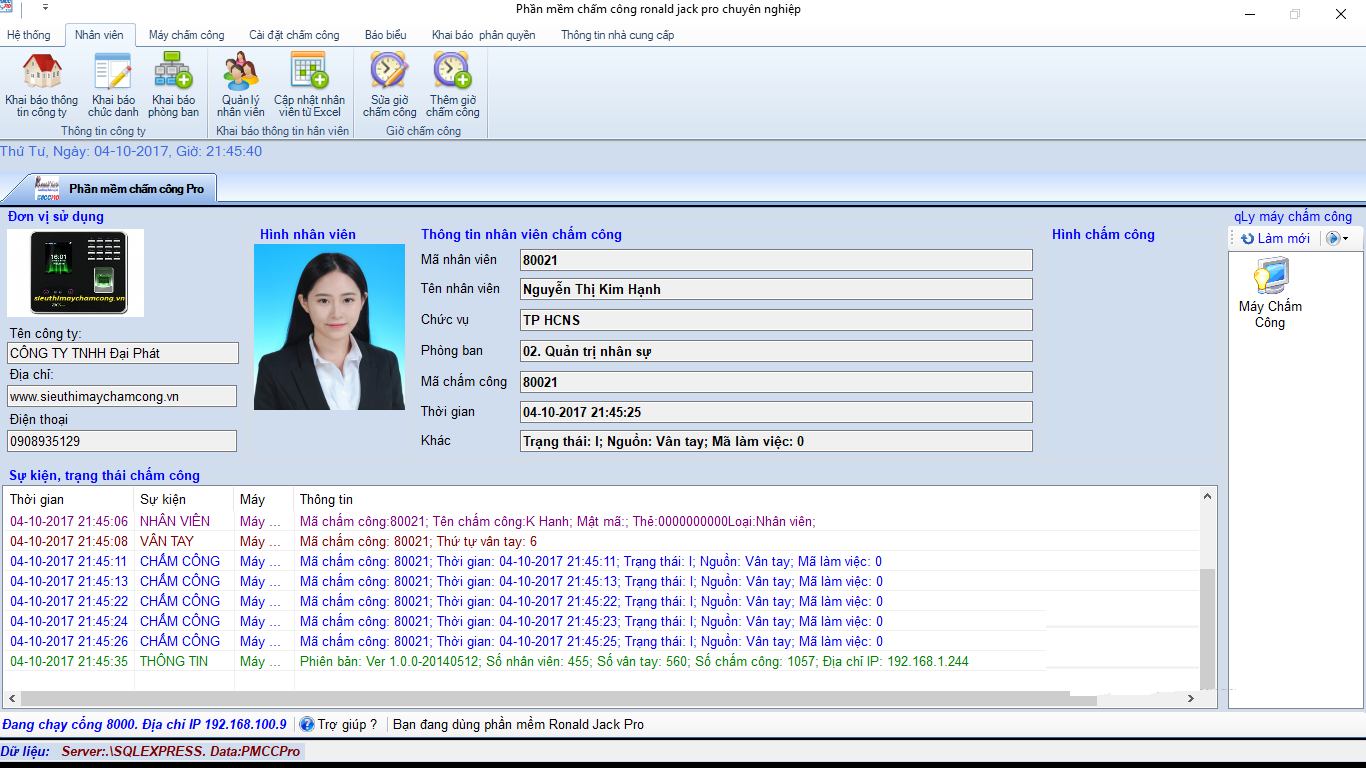Expand dropdown arrow next to Làm mới
Image resolution: width=1366 pixels, height=768 pixels.
click(1345, 239)
